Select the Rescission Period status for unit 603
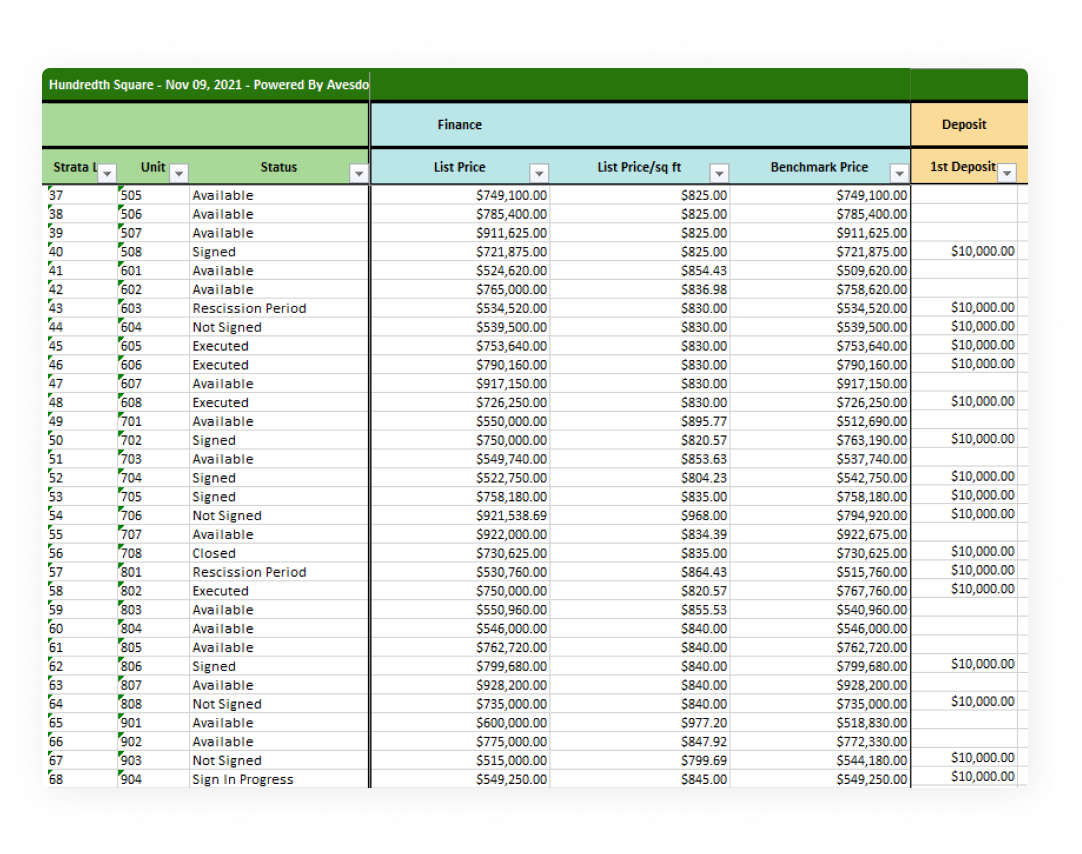This screenshot has width=1082, height=854. tap(279, 308)
